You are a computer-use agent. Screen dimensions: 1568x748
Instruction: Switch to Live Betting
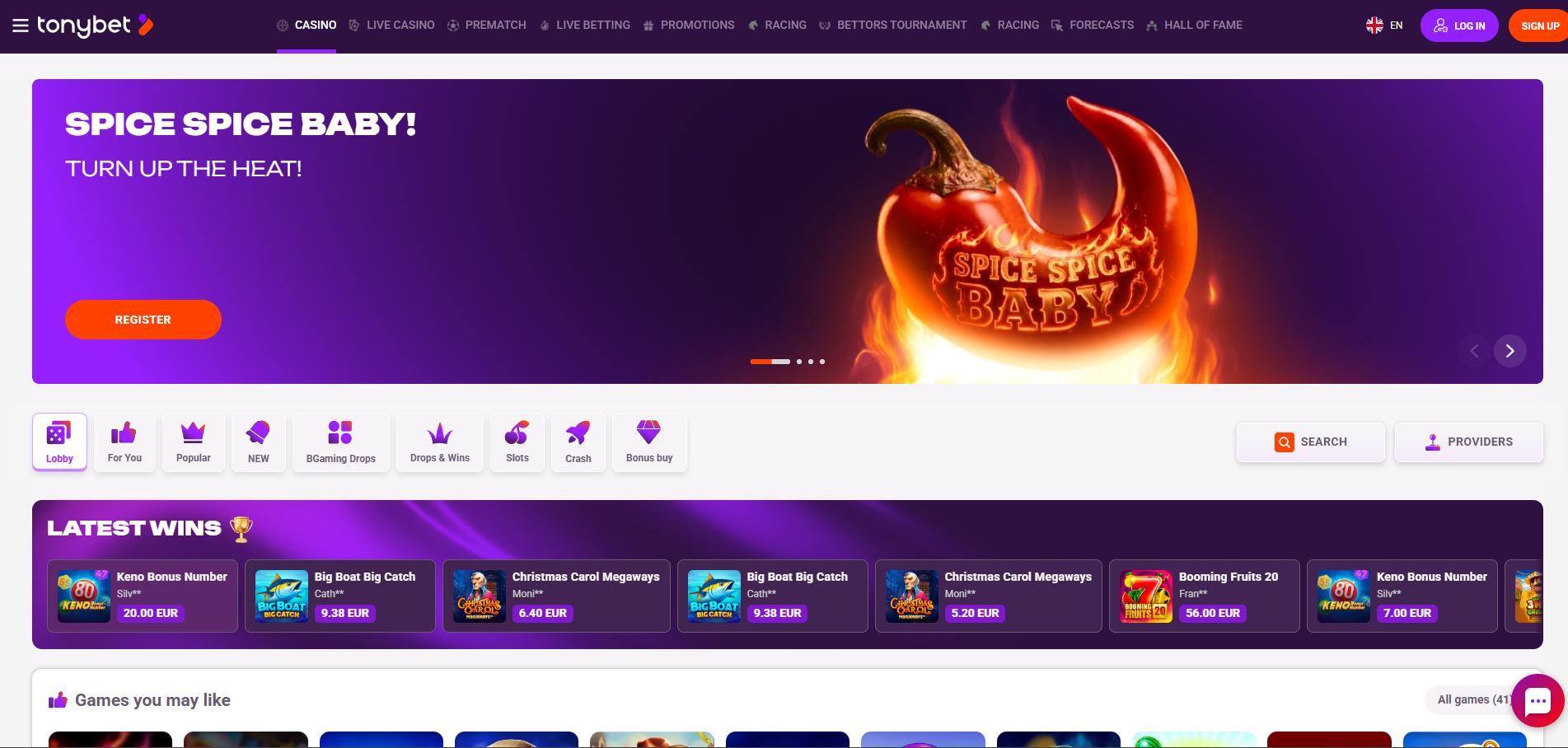click(x=585, y=26)
